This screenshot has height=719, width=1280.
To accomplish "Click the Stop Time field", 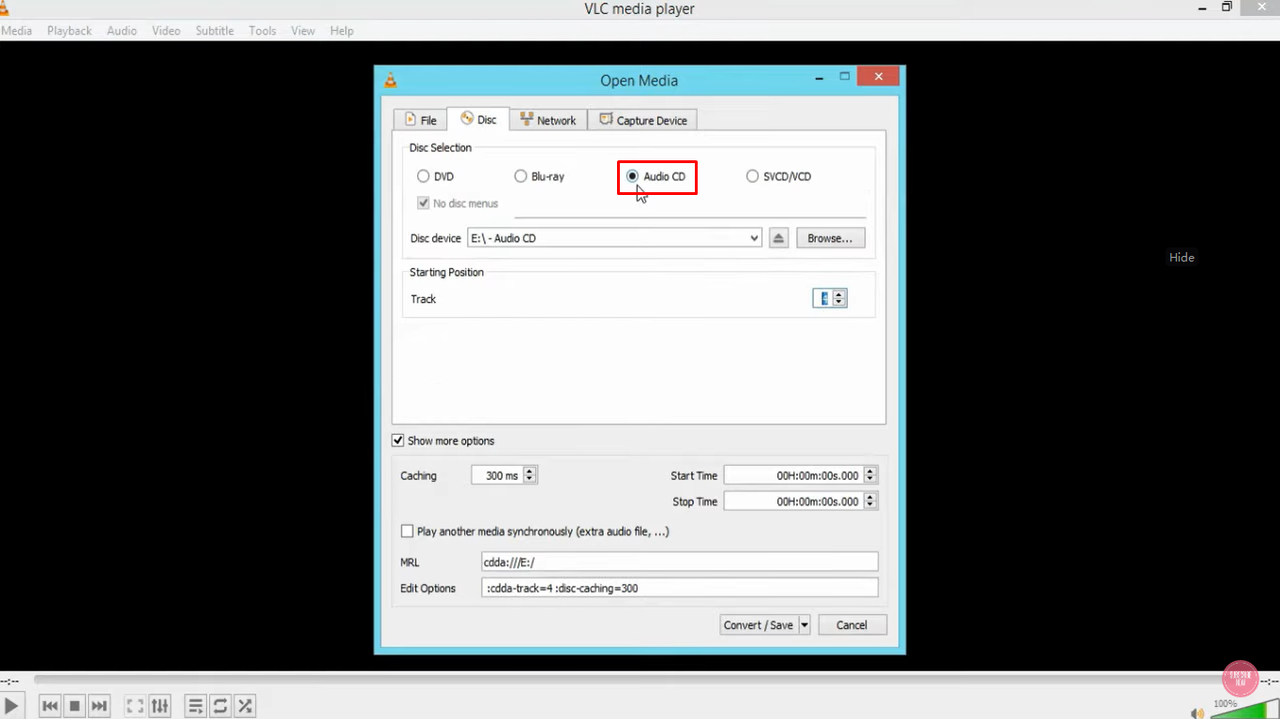I will (793, 501).
